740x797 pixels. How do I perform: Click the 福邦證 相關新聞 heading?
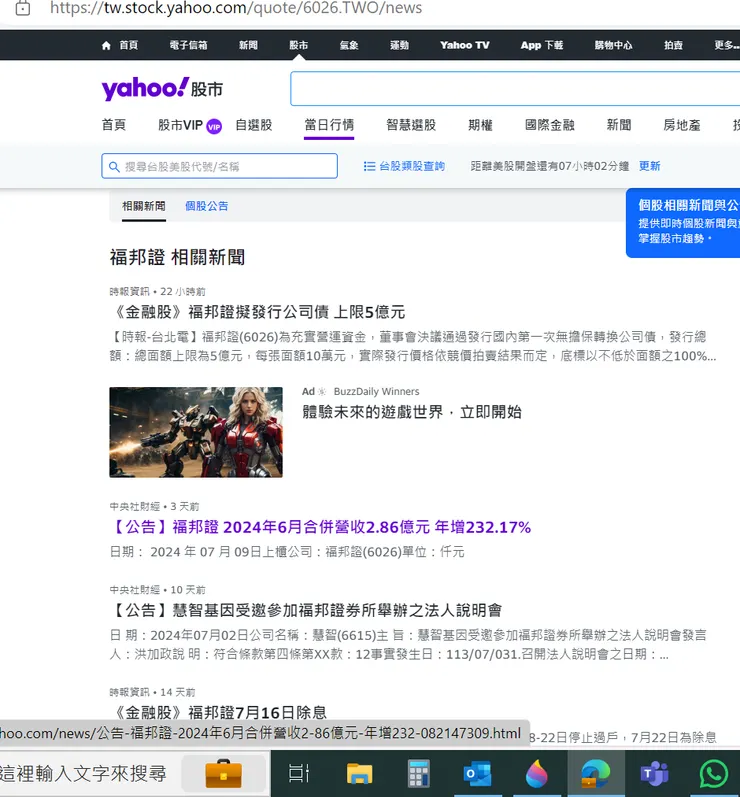coord(177,257)
